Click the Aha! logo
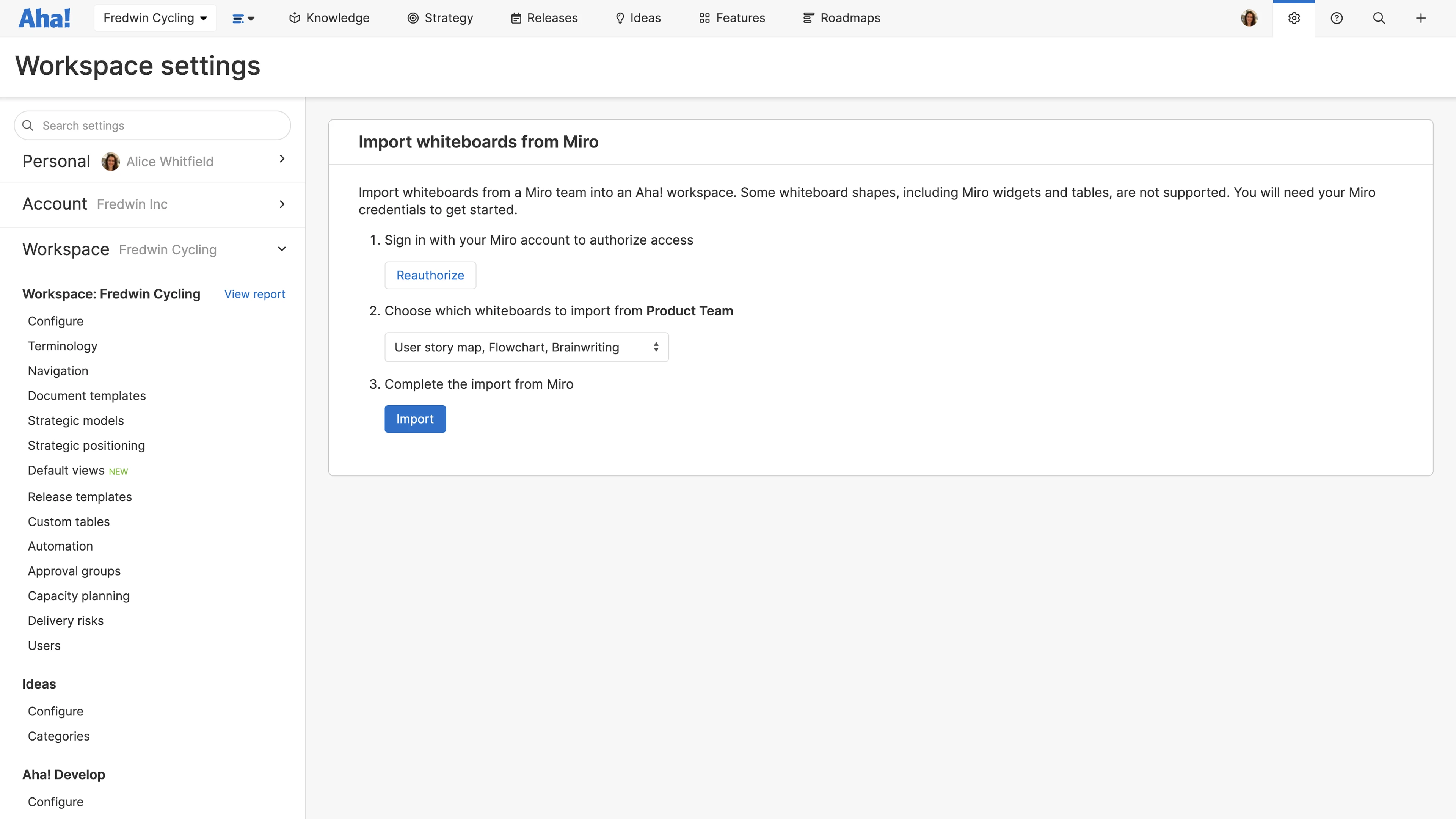Viewport: 1456px width, 819px height. 45,18
